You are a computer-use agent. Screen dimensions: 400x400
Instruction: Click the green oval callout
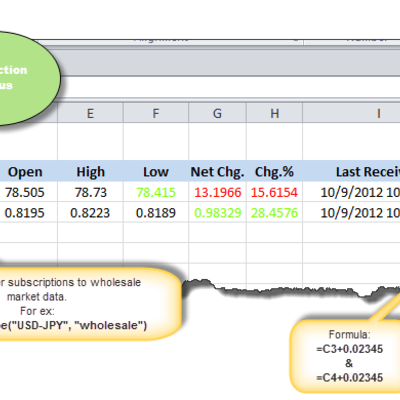point(27,78)
